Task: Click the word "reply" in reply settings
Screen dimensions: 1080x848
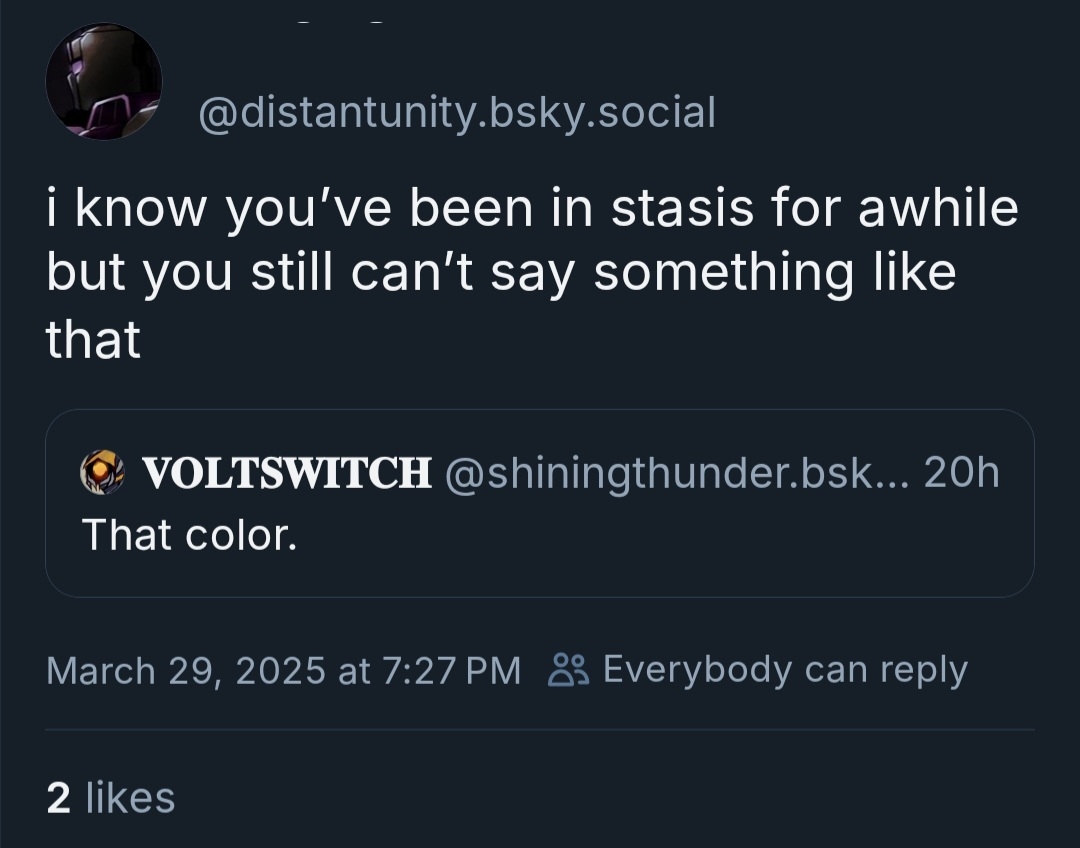Action: (927, 670)
